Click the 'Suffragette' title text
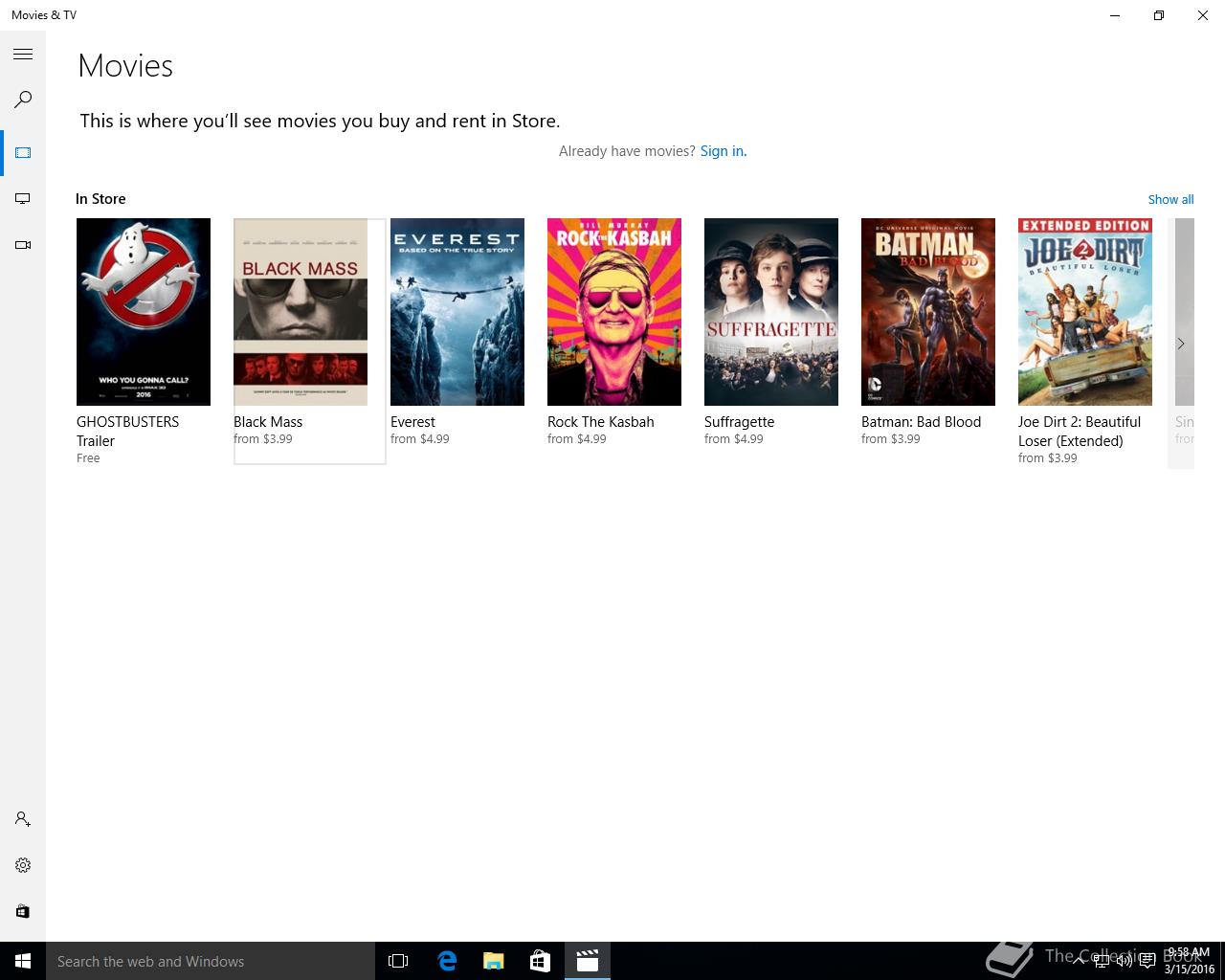 coord(739,422)
